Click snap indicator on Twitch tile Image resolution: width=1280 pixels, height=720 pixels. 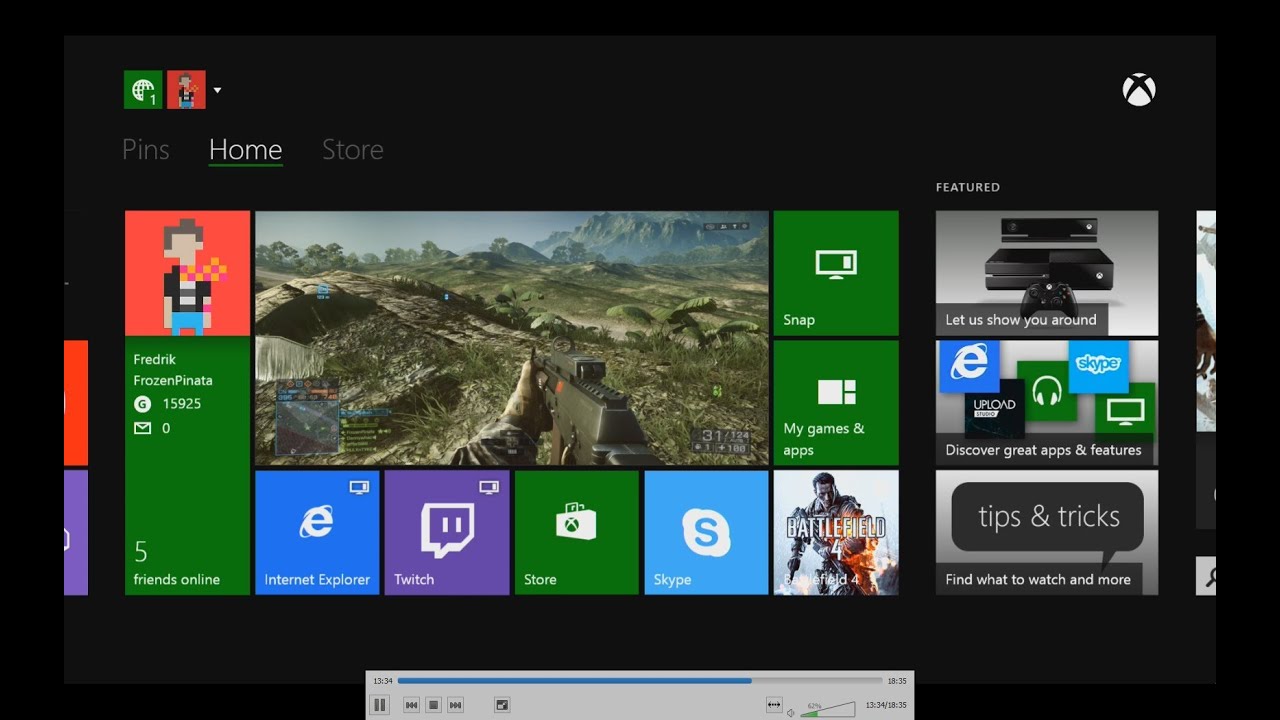coord(489,487)
